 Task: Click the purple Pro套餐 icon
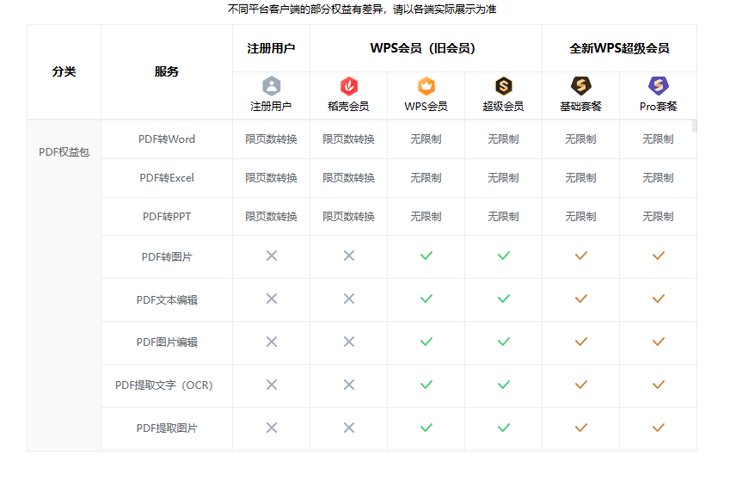click(658, 86)
